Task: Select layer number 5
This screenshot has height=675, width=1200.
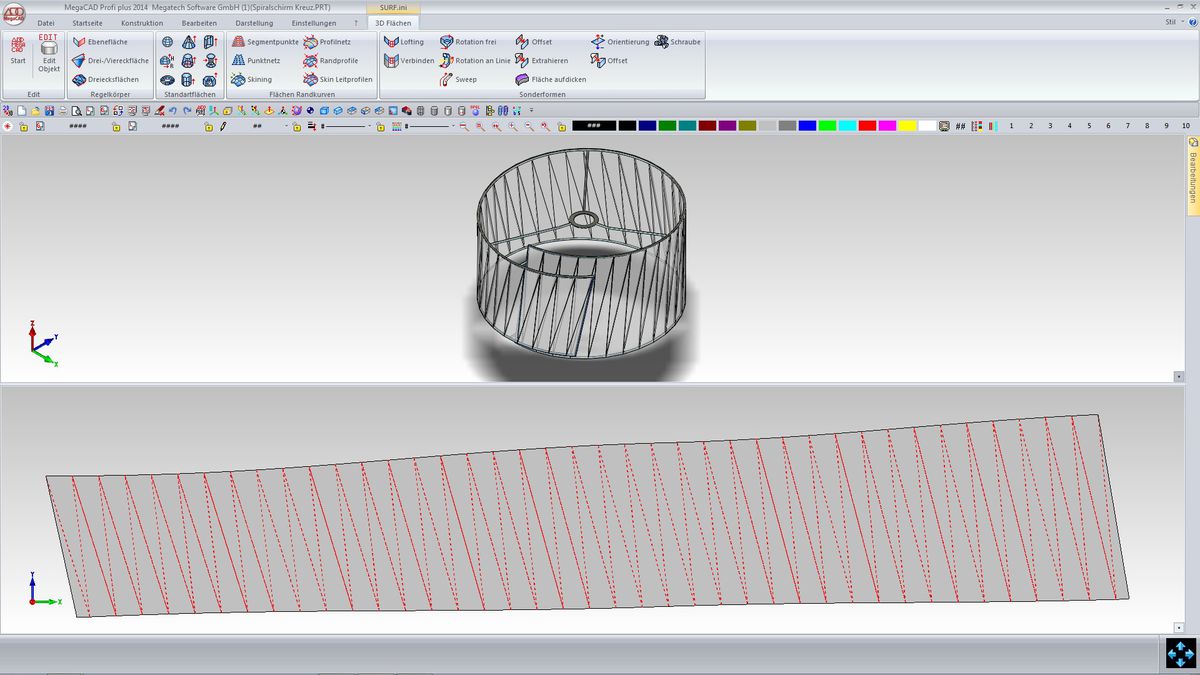Action: (1090, 126)
